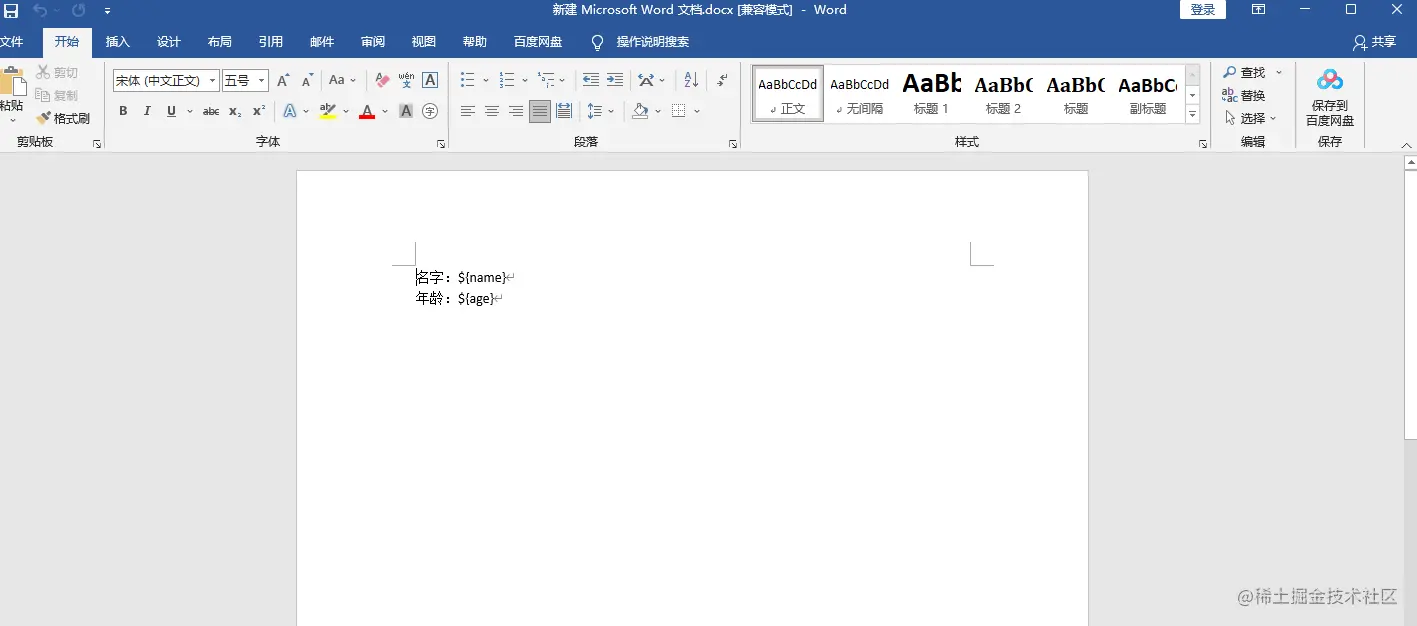
Task: Collapse the ribbon with the caret arrow
Action: pos(1406,145)
